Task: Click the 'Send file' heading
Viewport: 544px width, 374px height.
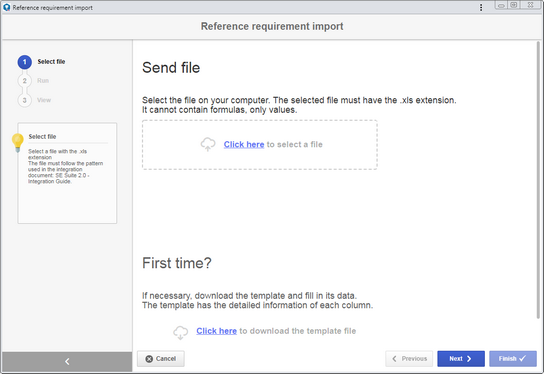Action: (x=171, y=68)
